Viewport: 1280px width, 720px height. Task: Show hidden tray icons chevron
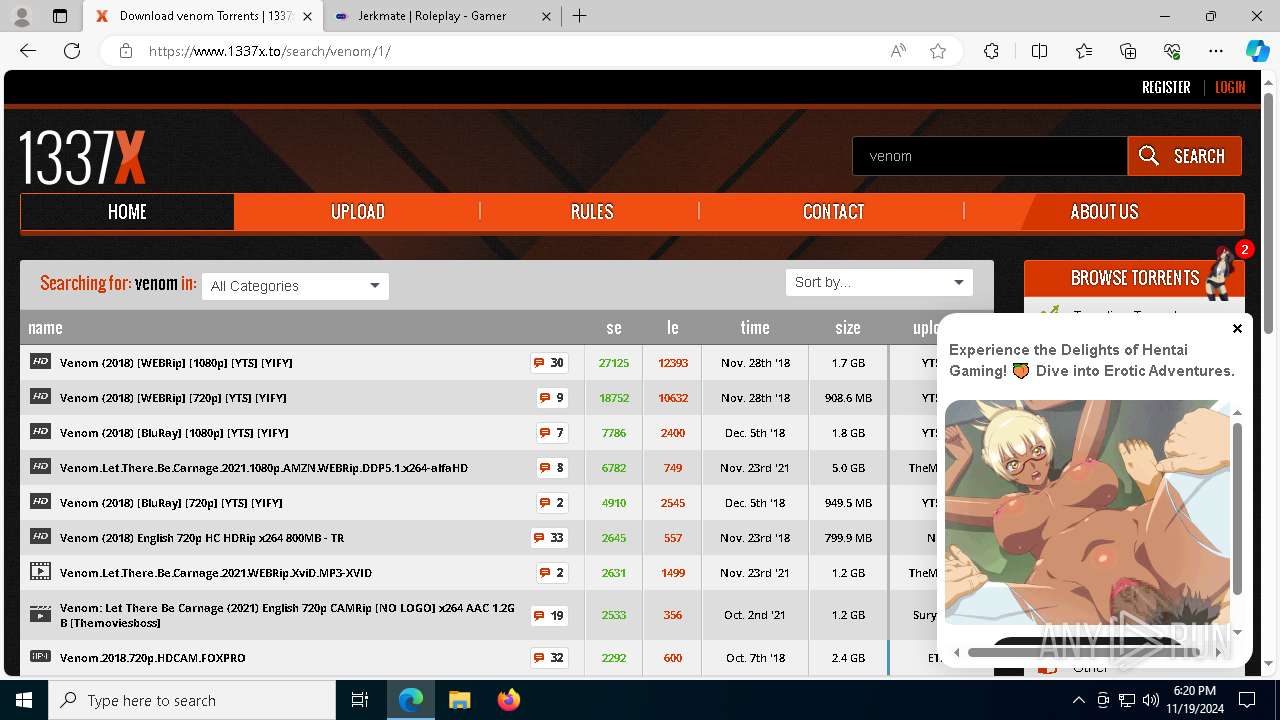click(1079, 700)
